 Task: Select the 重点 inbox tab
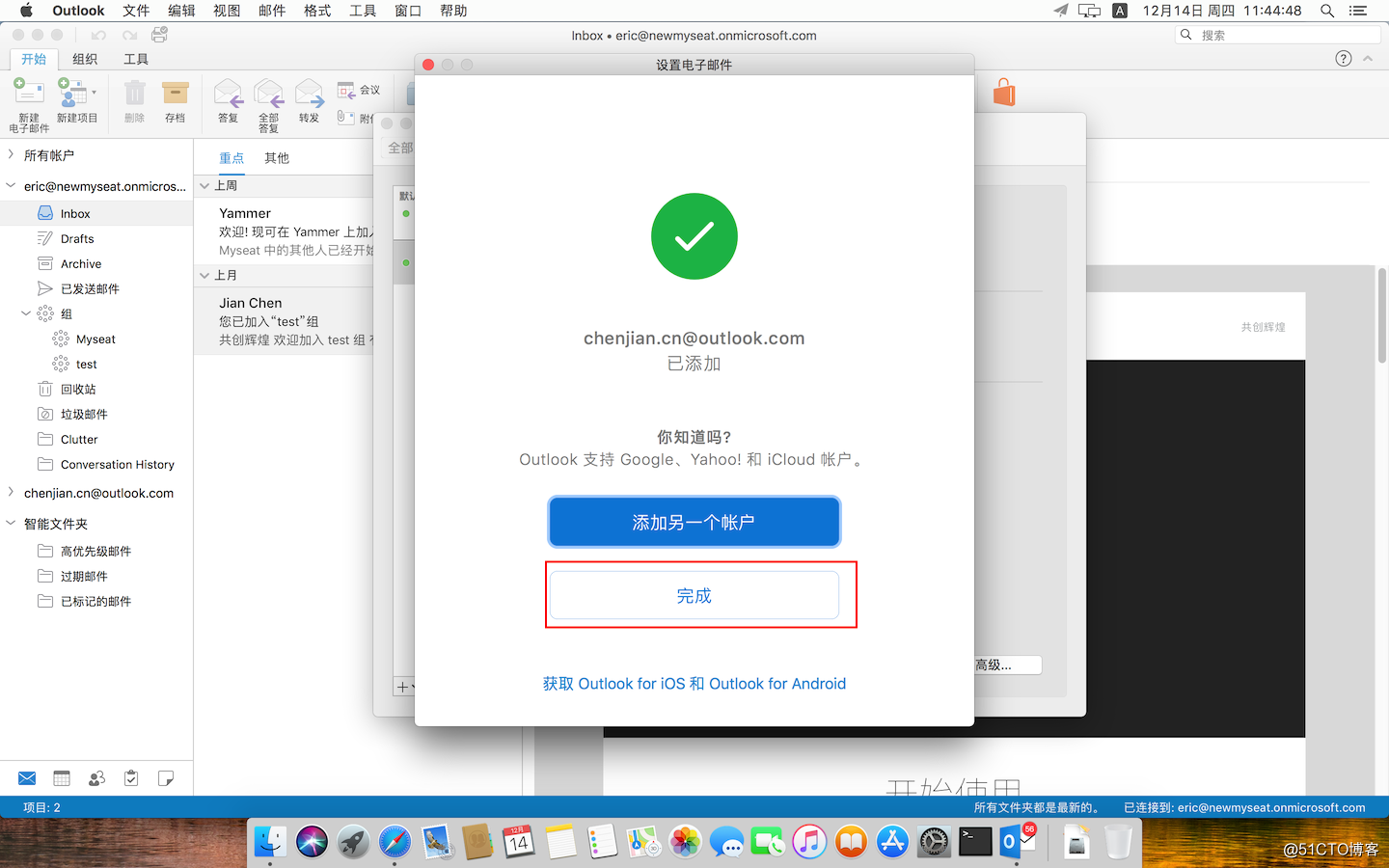coord(231,158)
